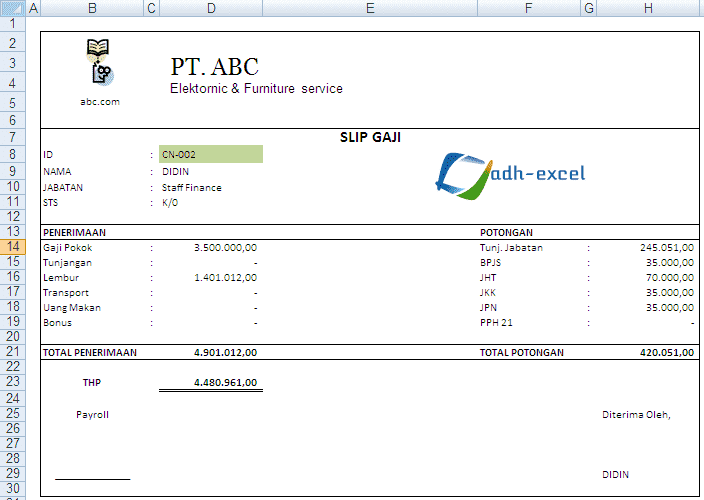Click the Staff Finance job title cell
This screenshot has height=500, width=704.
pos(192,188)
